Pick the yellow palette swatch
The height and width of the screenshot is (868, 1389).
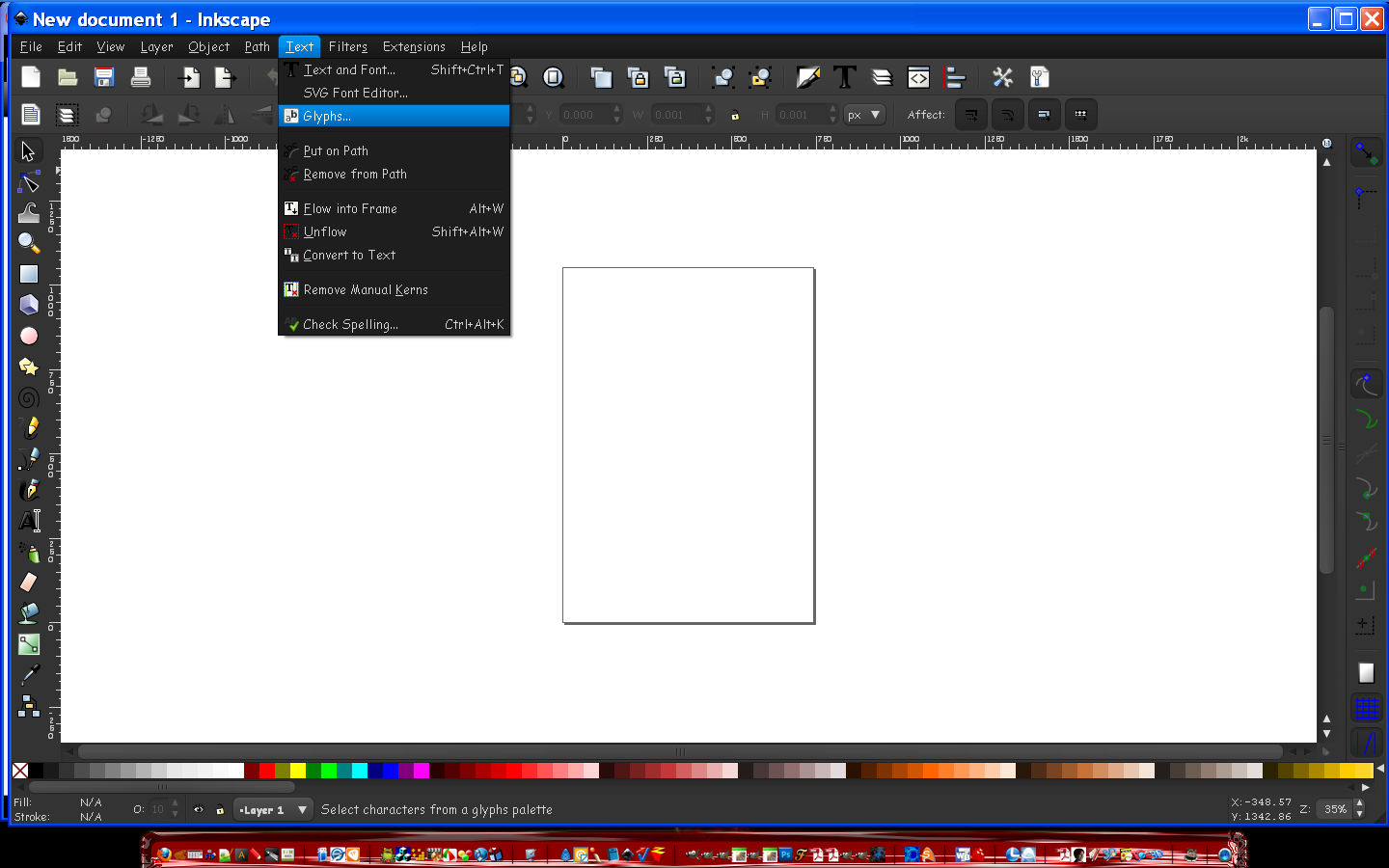[x=298, y=771]
